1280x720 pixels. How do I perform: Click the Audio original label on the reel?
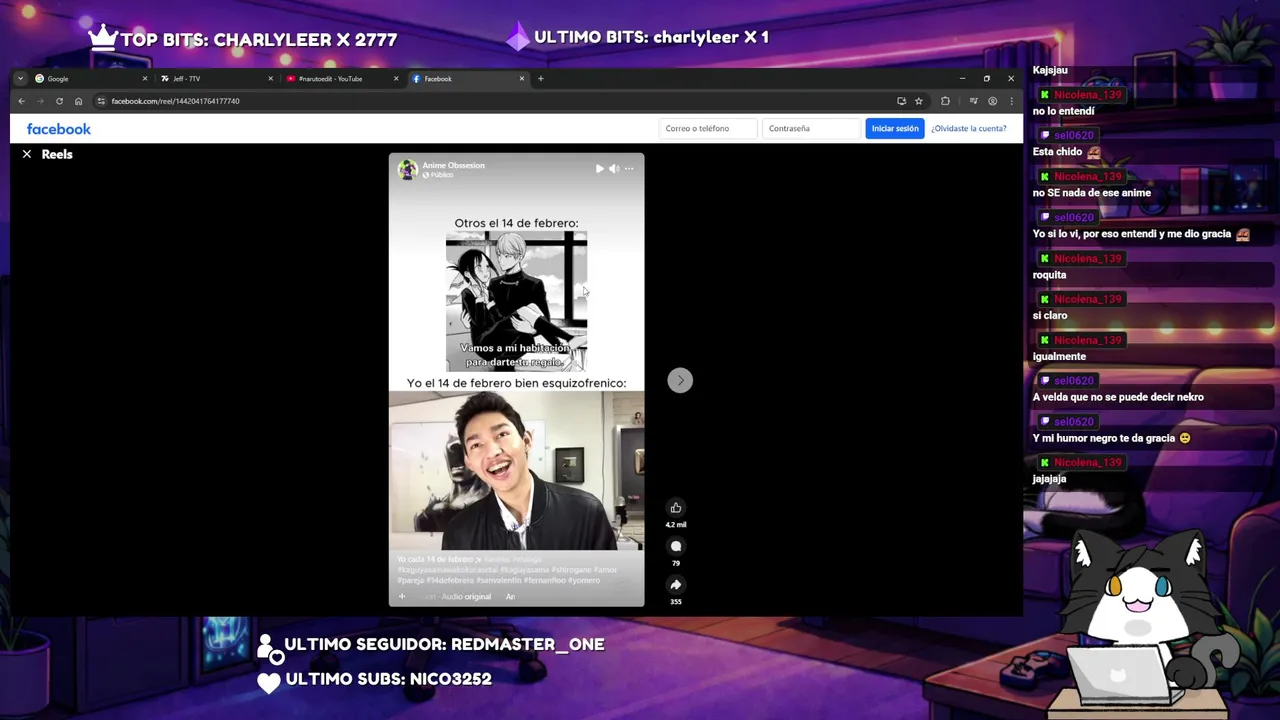tap(466, 597)
